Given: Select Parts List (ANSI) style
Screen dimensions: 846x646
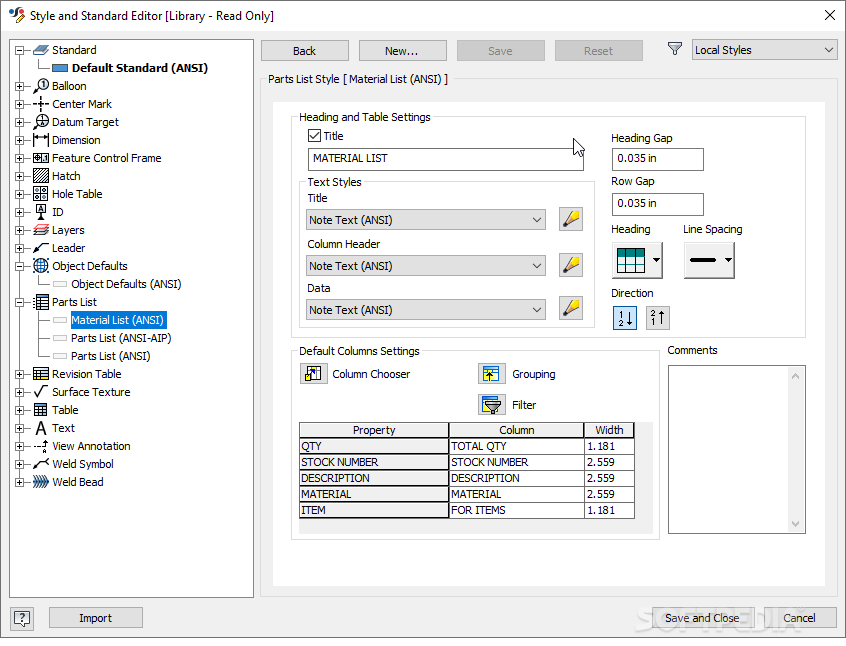Looking at the screenshot, I should coord(111,356).
